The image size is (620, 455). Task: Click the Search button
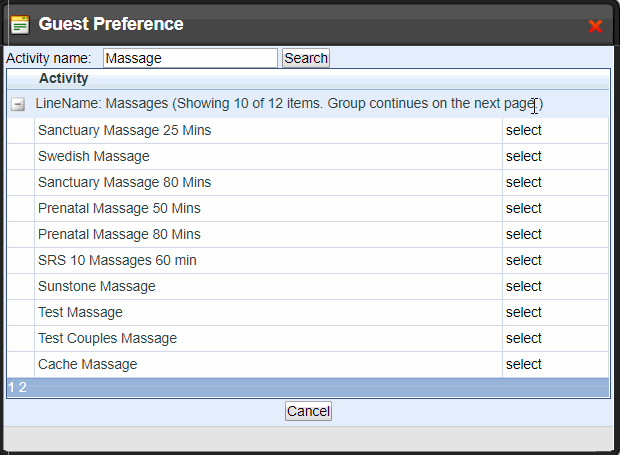pyautogui.click(x=306, y=58)
